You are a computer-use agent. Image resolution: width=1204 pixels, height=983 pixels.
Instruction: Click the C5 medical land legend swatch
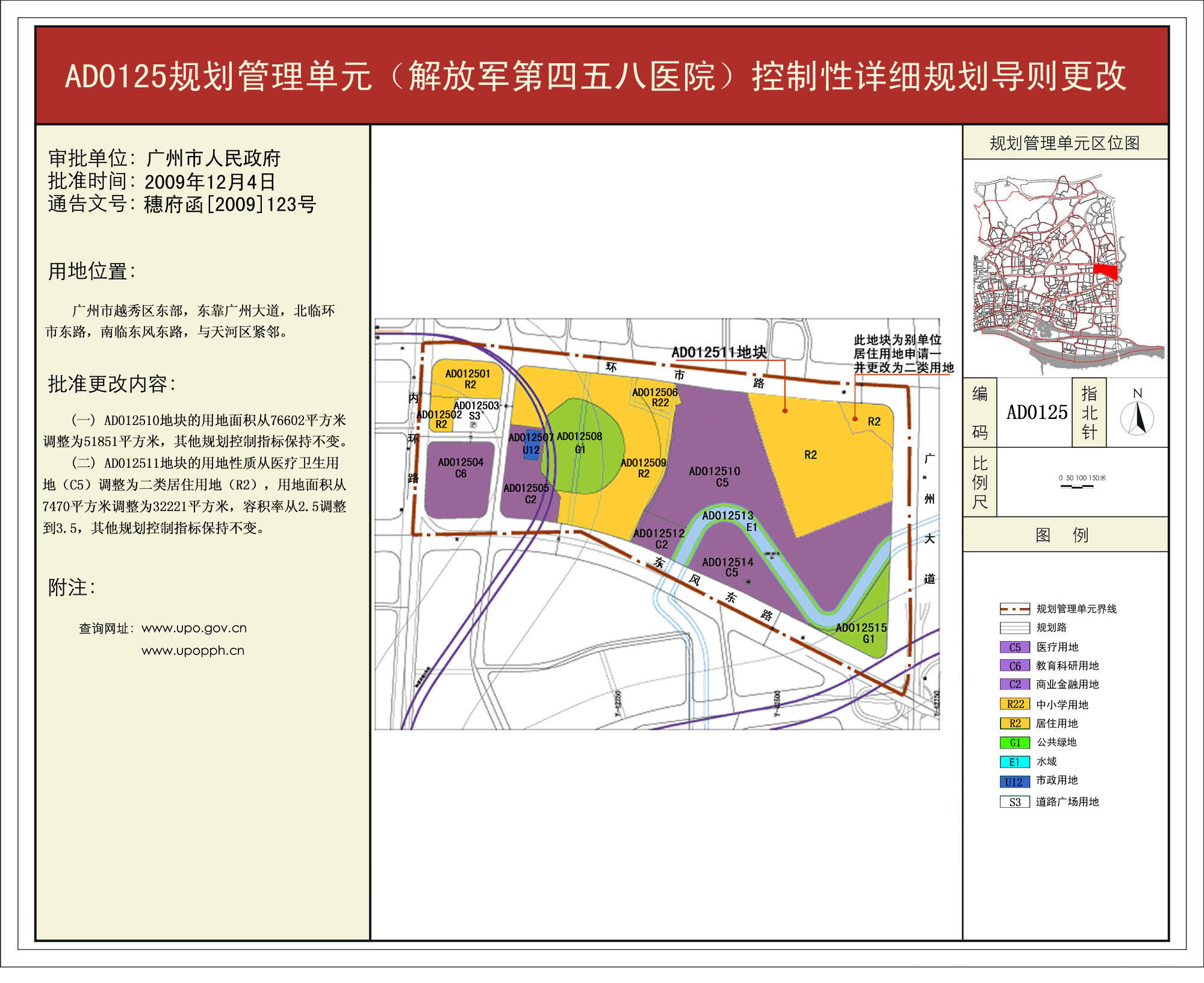tap(1015, 647)
